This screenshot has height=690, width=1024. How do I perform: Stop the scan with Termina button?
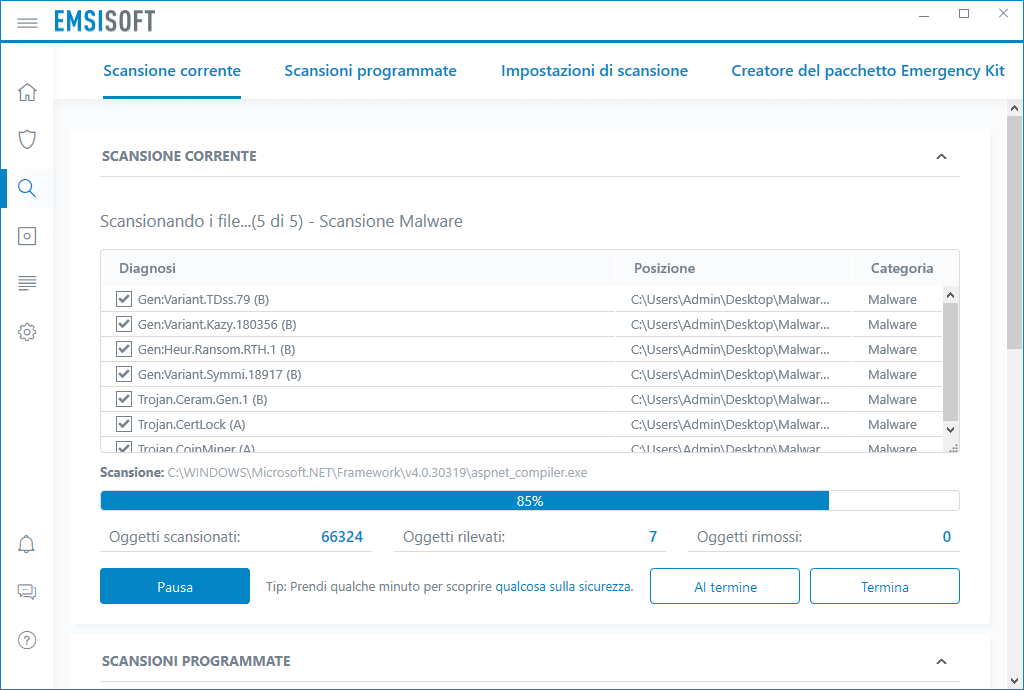(885, 586)
